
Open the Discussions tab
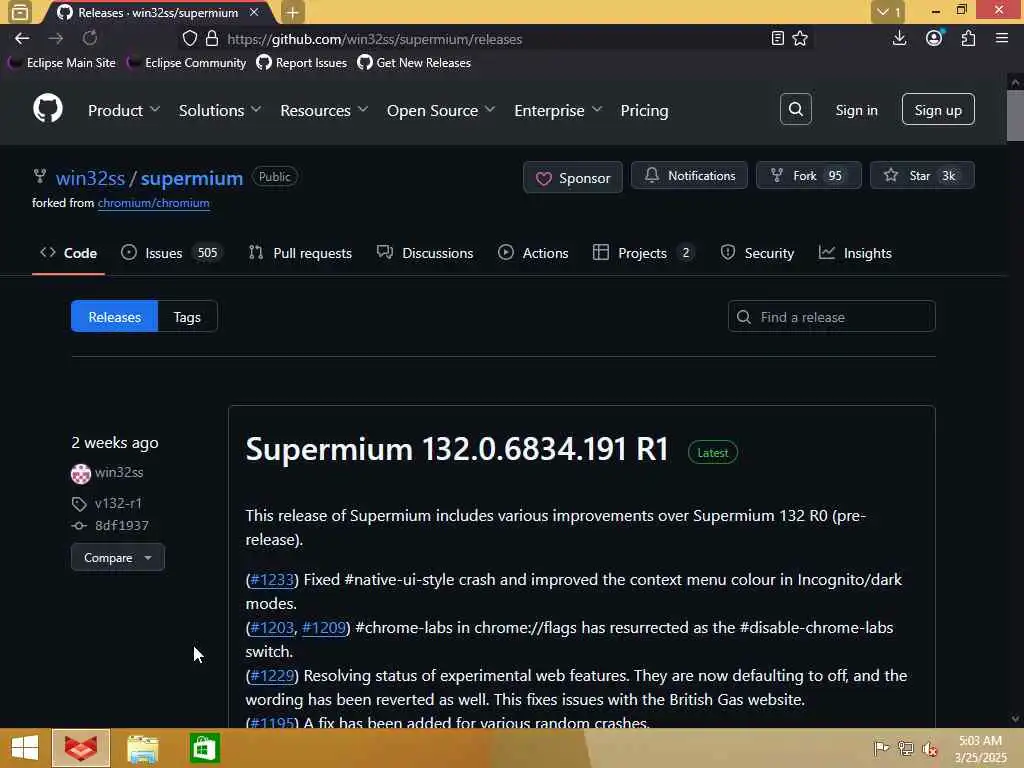(x=425, y=253)
